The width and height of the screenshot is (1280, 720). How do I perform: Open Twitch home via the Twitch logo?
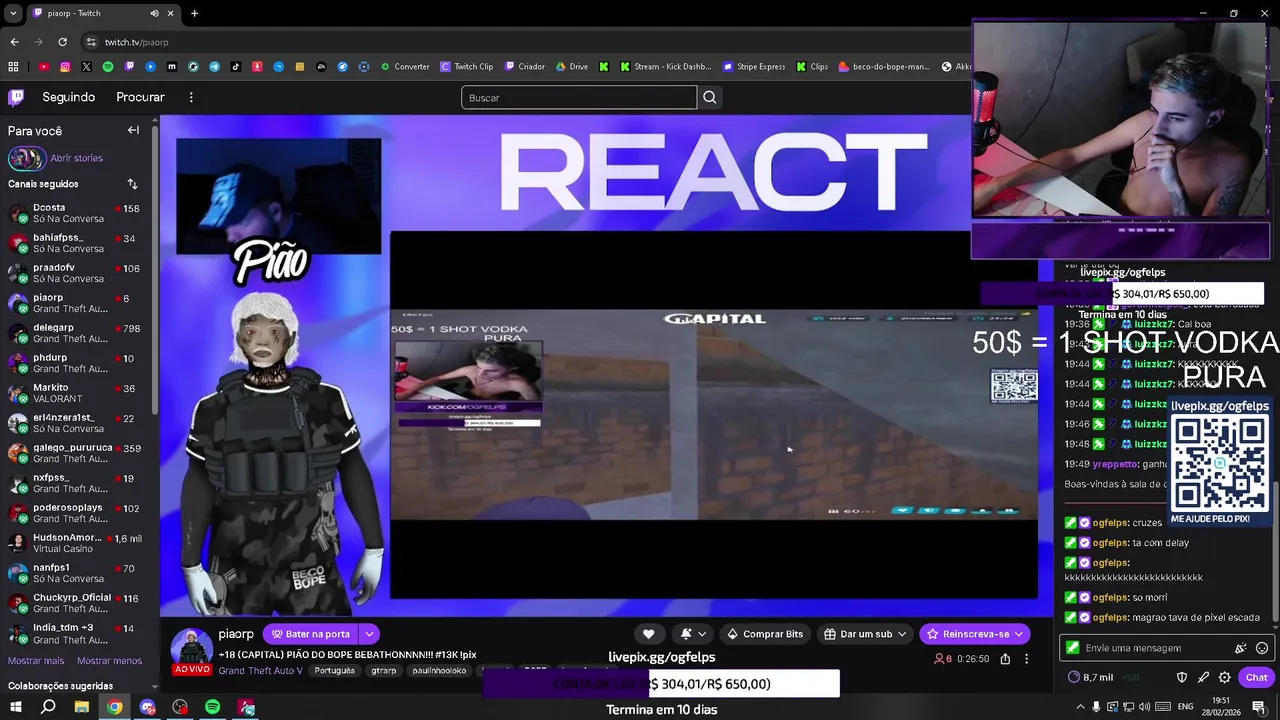(16, 97)
